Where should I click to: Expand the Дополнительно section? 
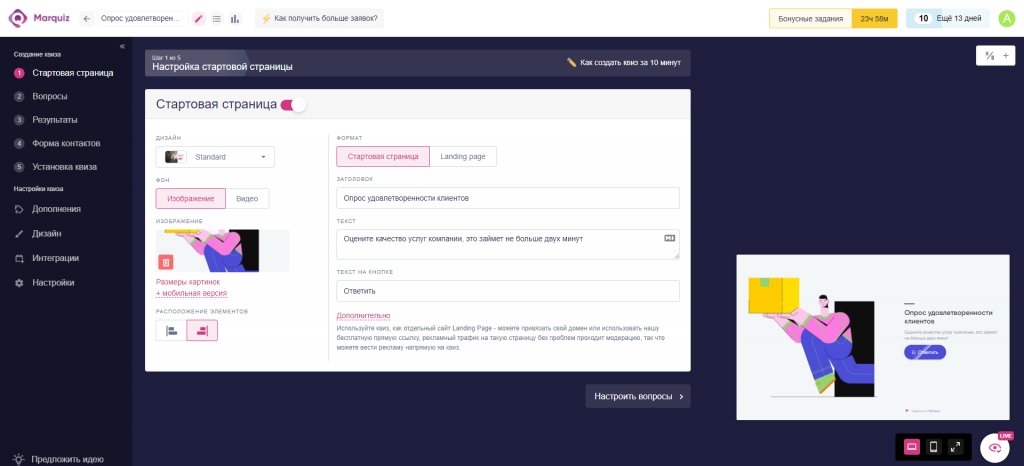[x=363, y=316]
